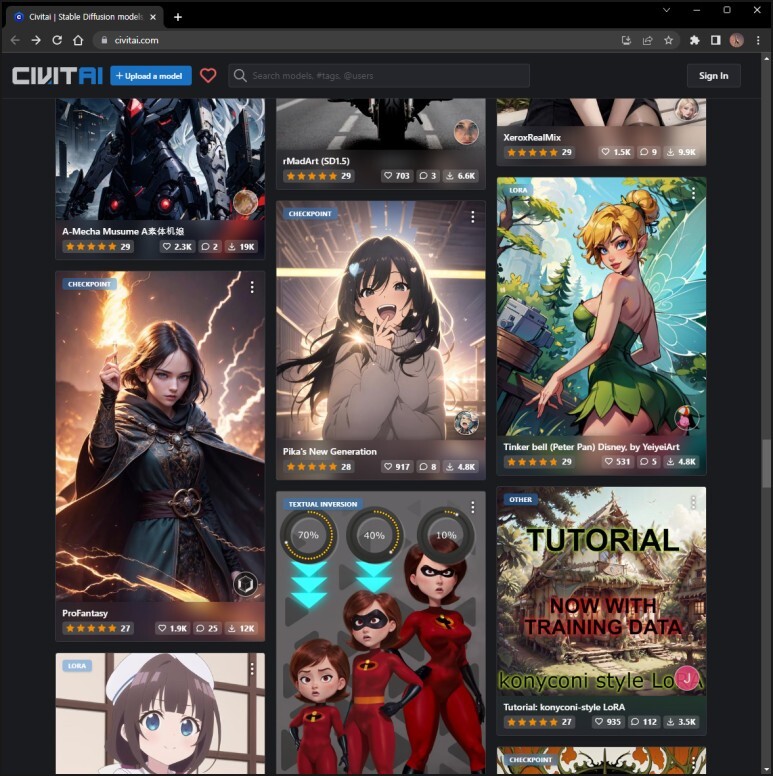Viewport: 773px width, 776px height.
Task: Click the Civitai logo
Action: (57, 76)
